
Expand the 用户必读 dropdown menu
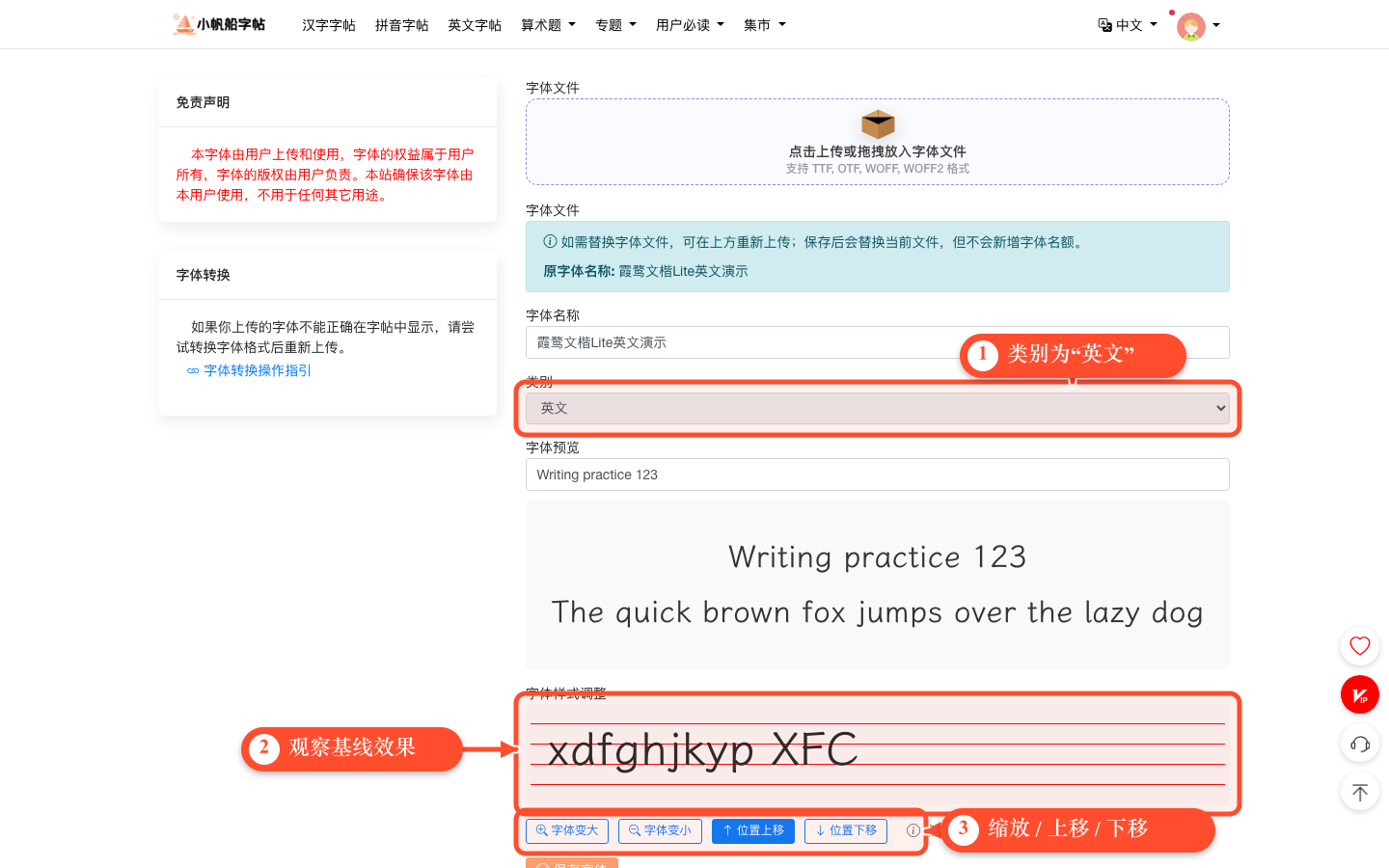click(690, 25)
